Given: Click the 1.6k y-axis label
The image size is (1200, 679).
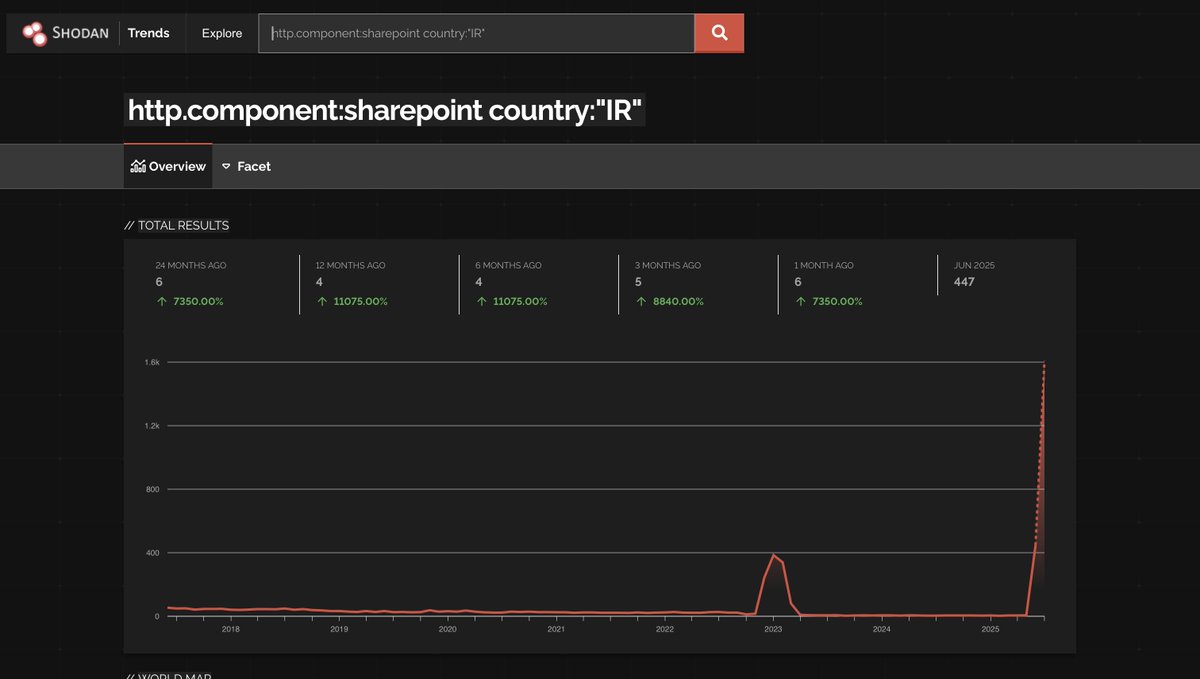Looking at the screenshot, I should pyautogui.click(x=152, y=362).
